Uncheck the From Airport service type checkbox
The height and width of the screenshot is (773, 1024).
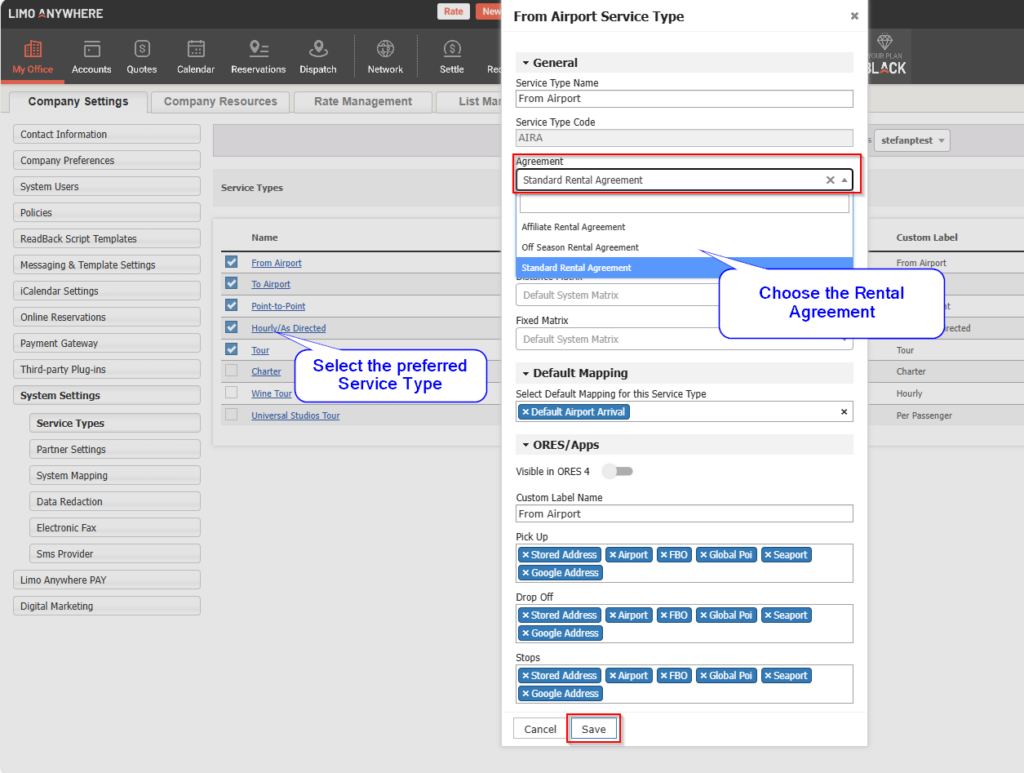click(x=232, y=262)
